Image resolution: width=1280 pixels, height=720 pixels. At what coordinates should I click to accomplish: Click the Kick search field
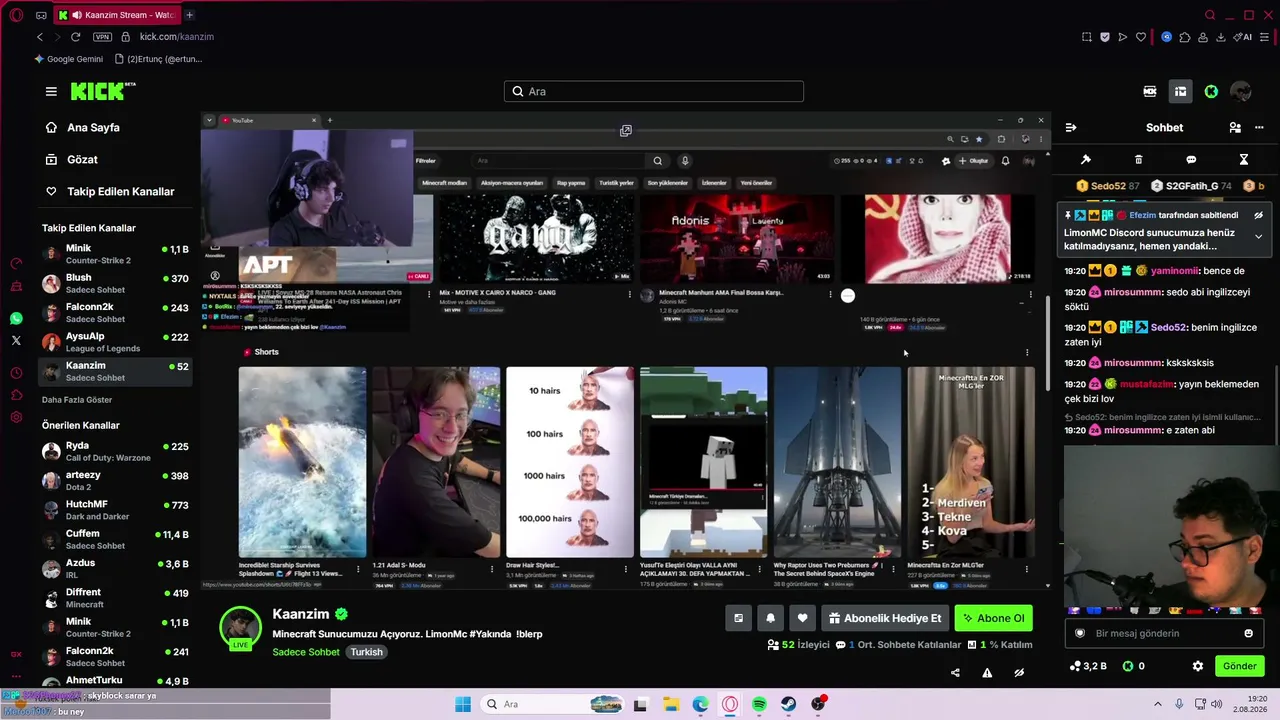pyautogui.click(x=654, y=91)
